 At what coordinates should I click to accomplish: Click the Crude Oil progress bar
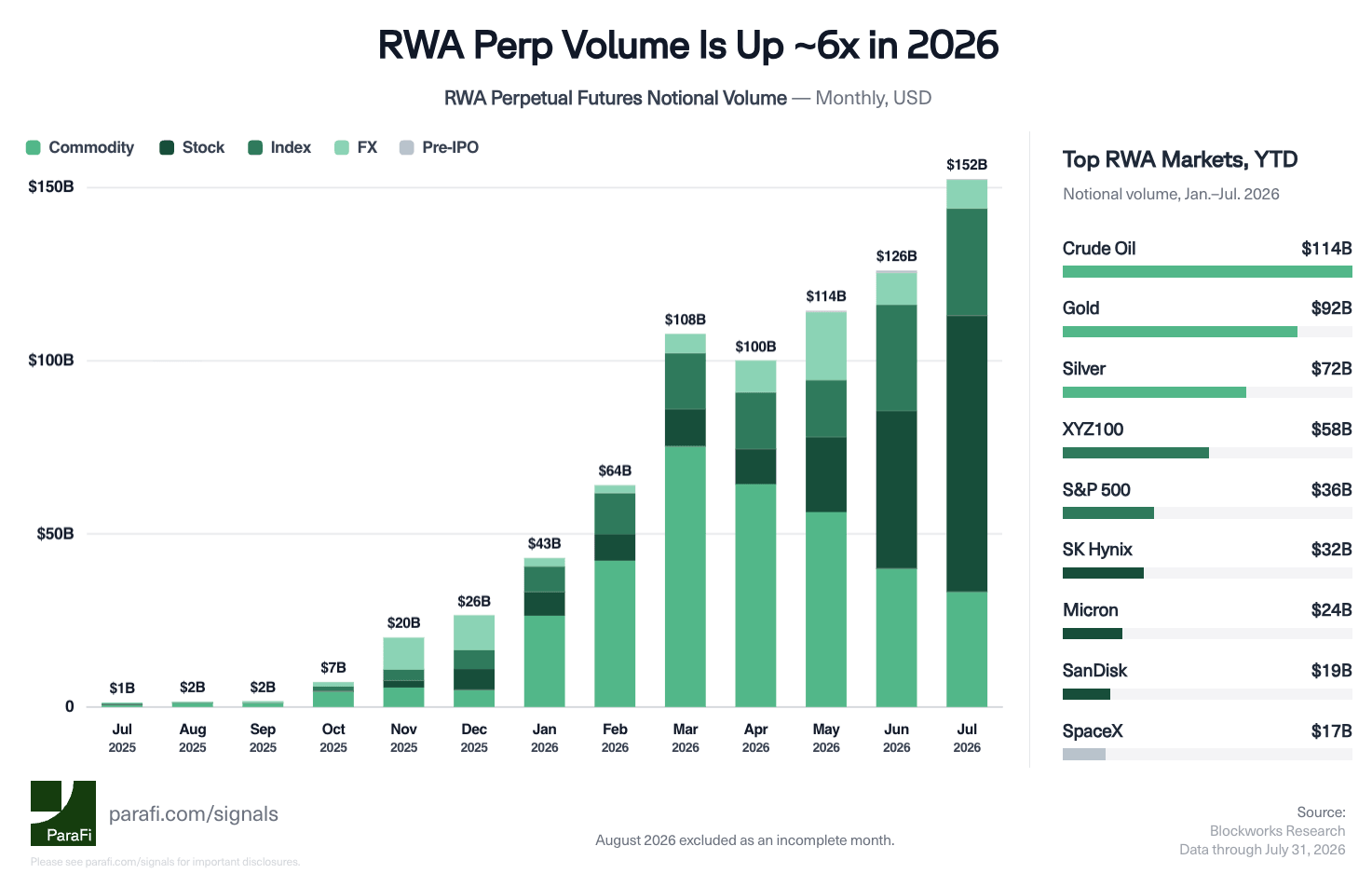tap(1207, 271)
